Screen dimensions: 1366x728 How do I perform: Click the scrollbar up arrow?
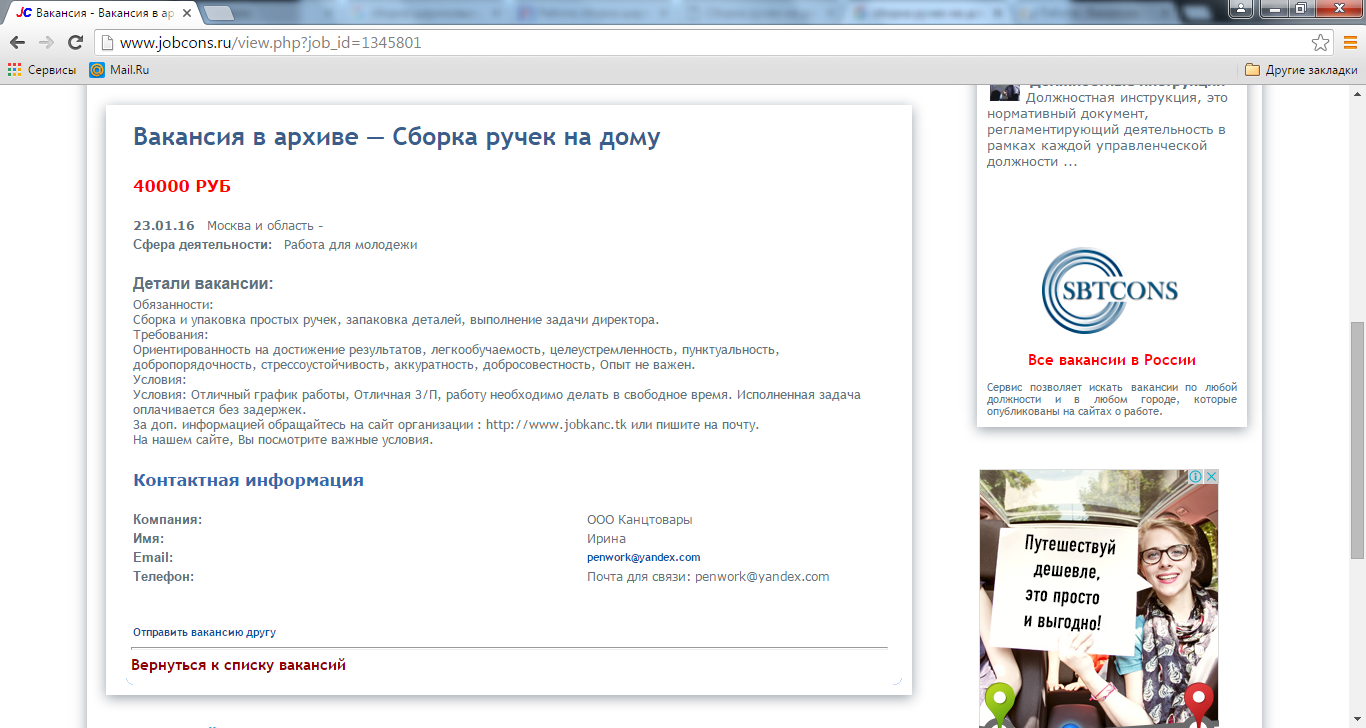click(x=1357, y=92)
